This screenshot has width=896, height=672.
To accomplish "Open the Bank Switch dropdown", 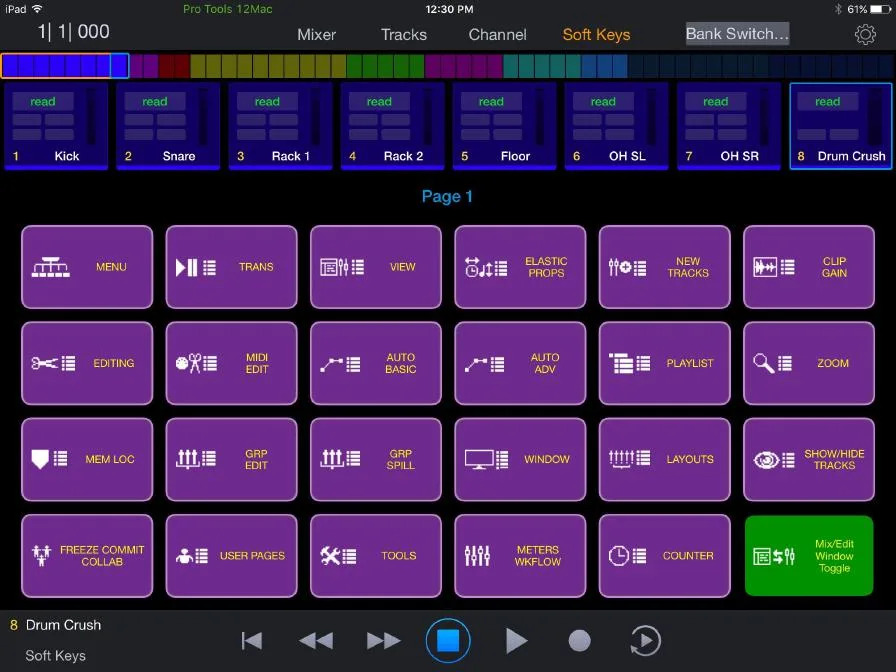I will tap(738, 34).
